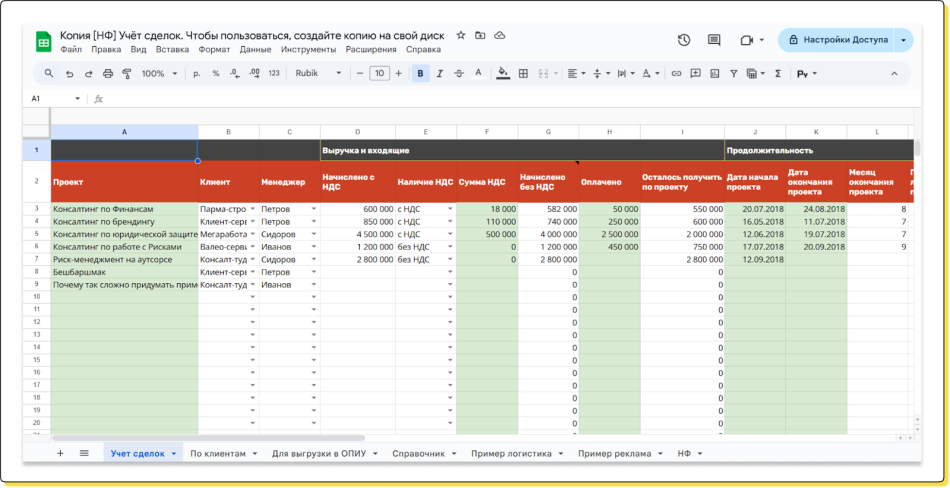Click the insert chart icon

[714, 73]
